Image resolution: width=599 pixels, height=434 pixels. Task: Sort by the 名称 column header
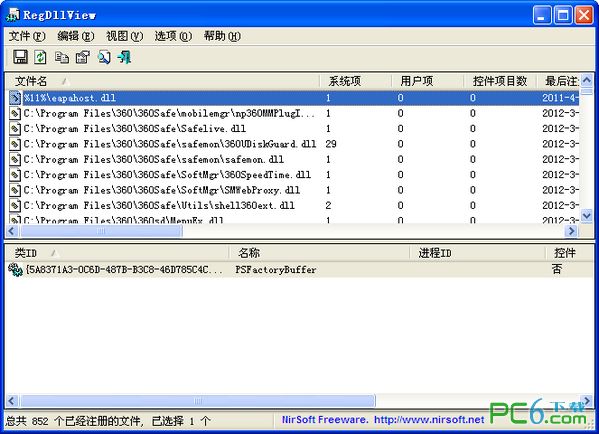click(319, 253)
